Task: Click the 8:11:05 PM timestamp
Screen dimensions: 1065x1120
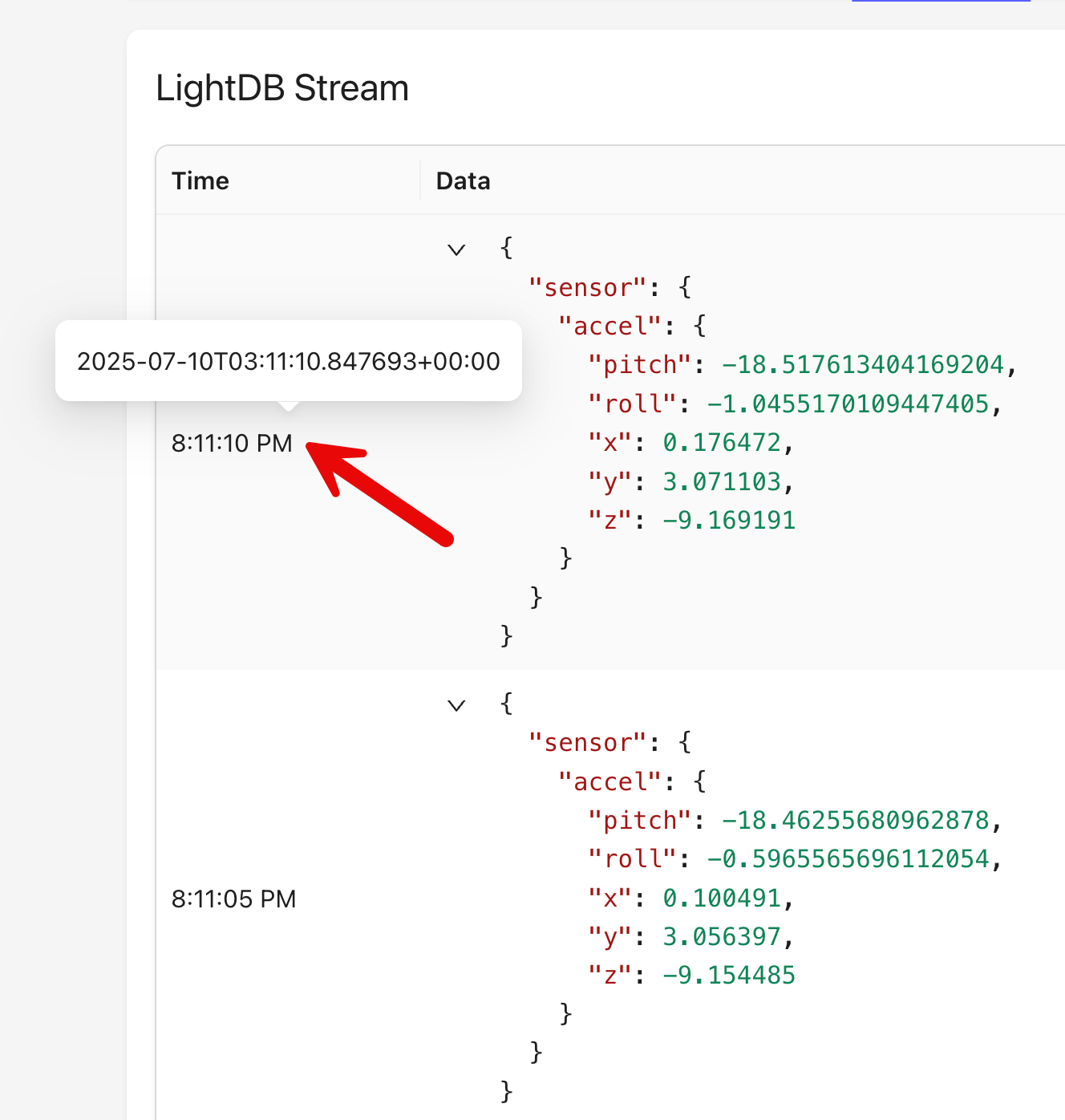Action: (x=233, y=899)
